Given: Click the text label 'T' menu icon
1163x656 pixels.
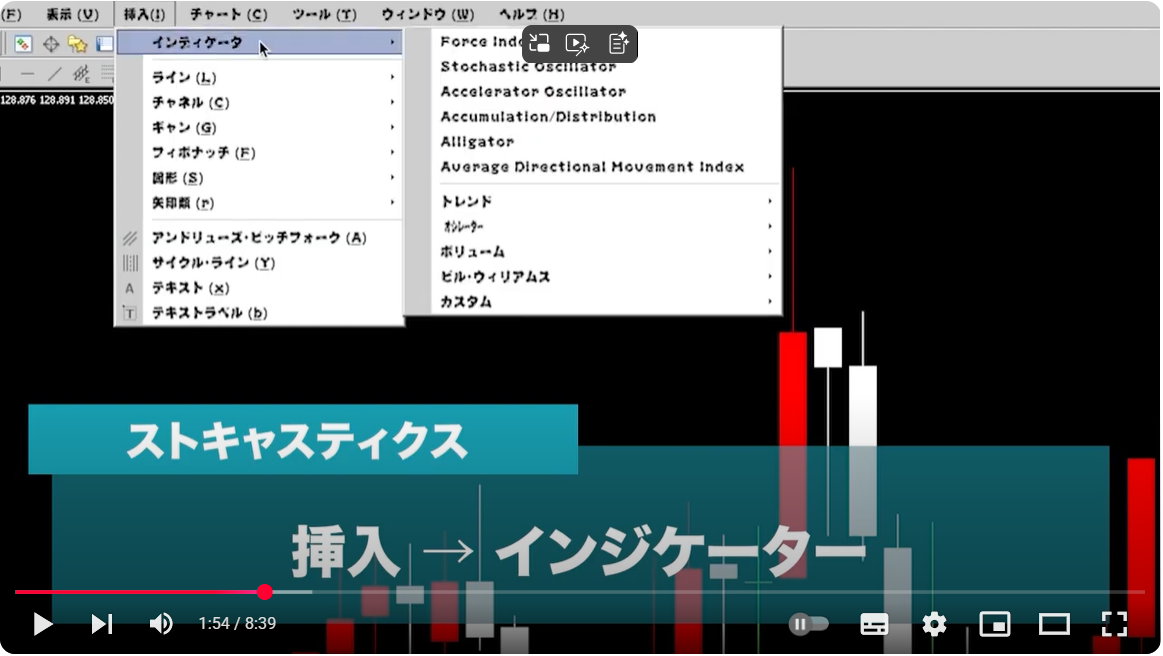Looking at the screenshot, I should (130, 313).
